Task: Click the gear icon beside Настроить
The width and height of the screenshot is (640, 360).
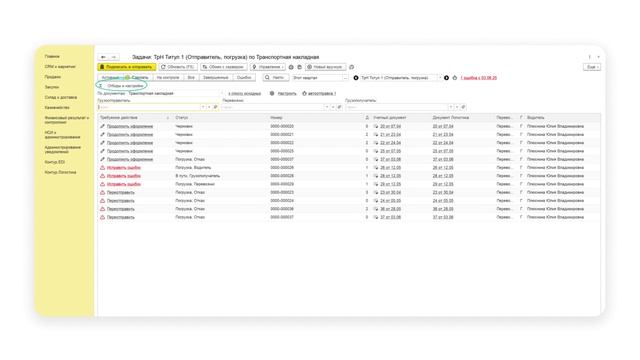Action: coord(272,93)
